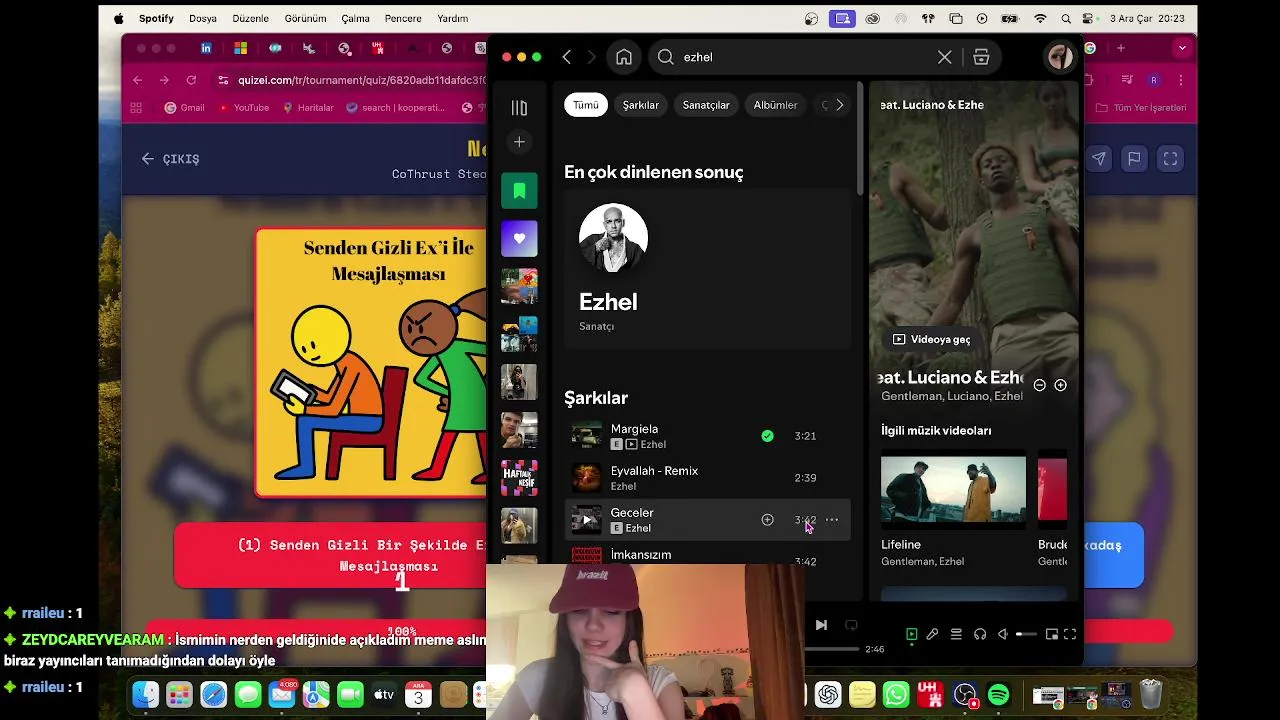
Task: Show lyrics with the microphone icon
Action: (x=932, y=634)
